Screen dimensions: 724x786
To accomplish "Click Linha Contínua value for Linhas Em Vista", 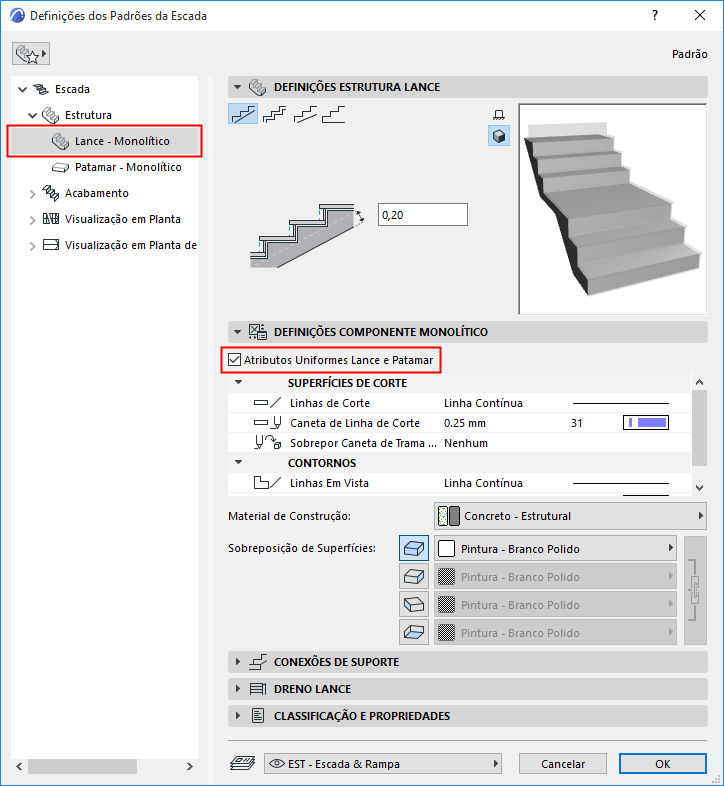I will pyautogui.click(x=483, y=483).
